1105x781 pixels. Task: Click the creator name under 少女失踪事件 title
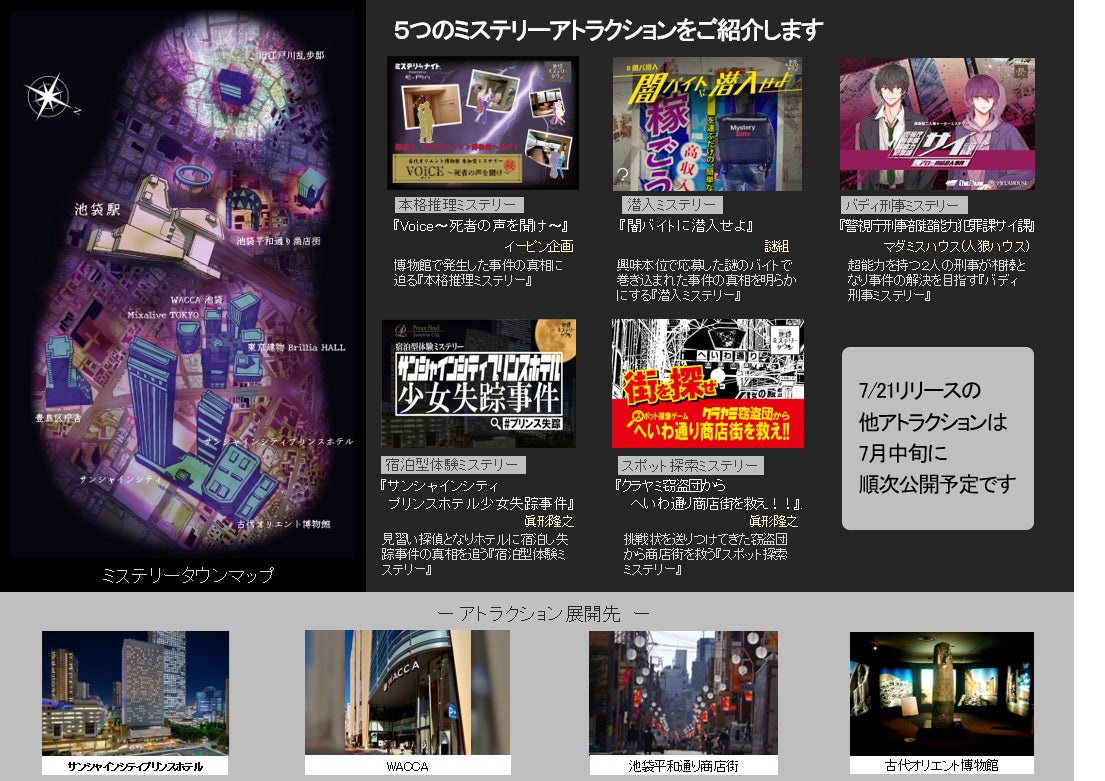(549, 521)
